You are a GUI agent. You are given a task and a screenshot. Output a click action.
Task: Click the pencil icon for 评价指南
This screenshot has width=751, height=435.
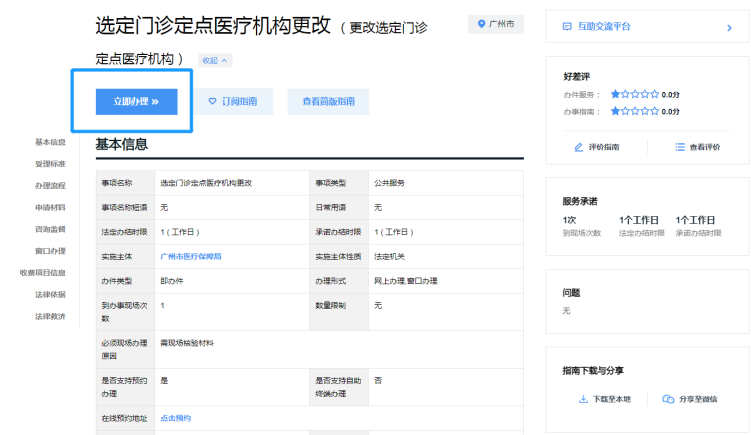pyautogui.click(x=579, y=147)
